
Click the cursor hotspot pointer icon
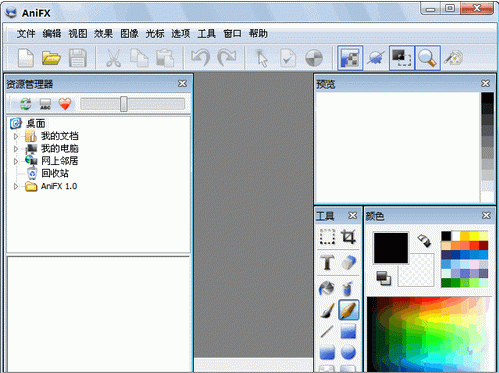pos(262,58)
